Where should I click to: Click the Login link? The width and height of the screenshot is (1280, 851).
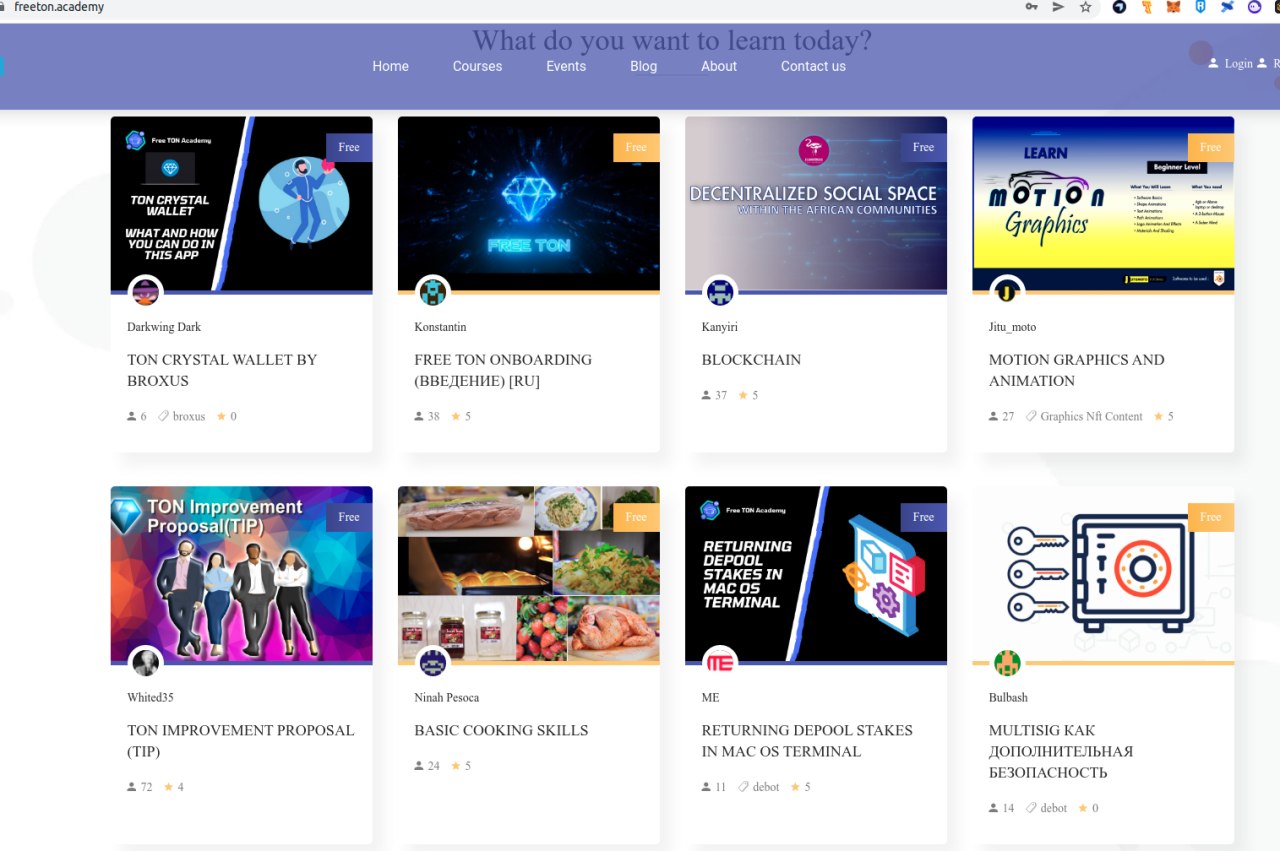1238,63
